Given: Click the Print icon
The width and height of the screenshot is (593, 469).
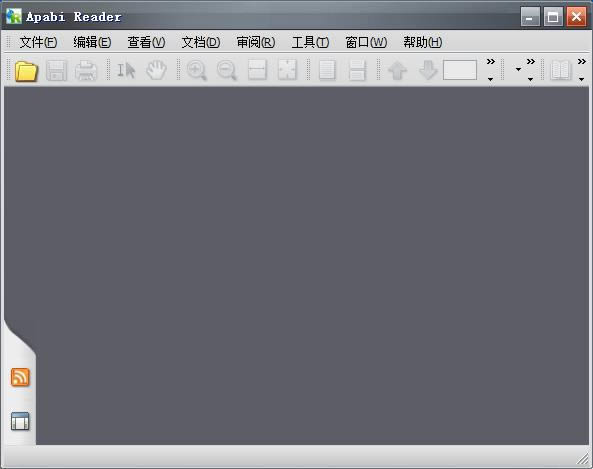Looking at the screenshot, I should [x=86, y=70].
